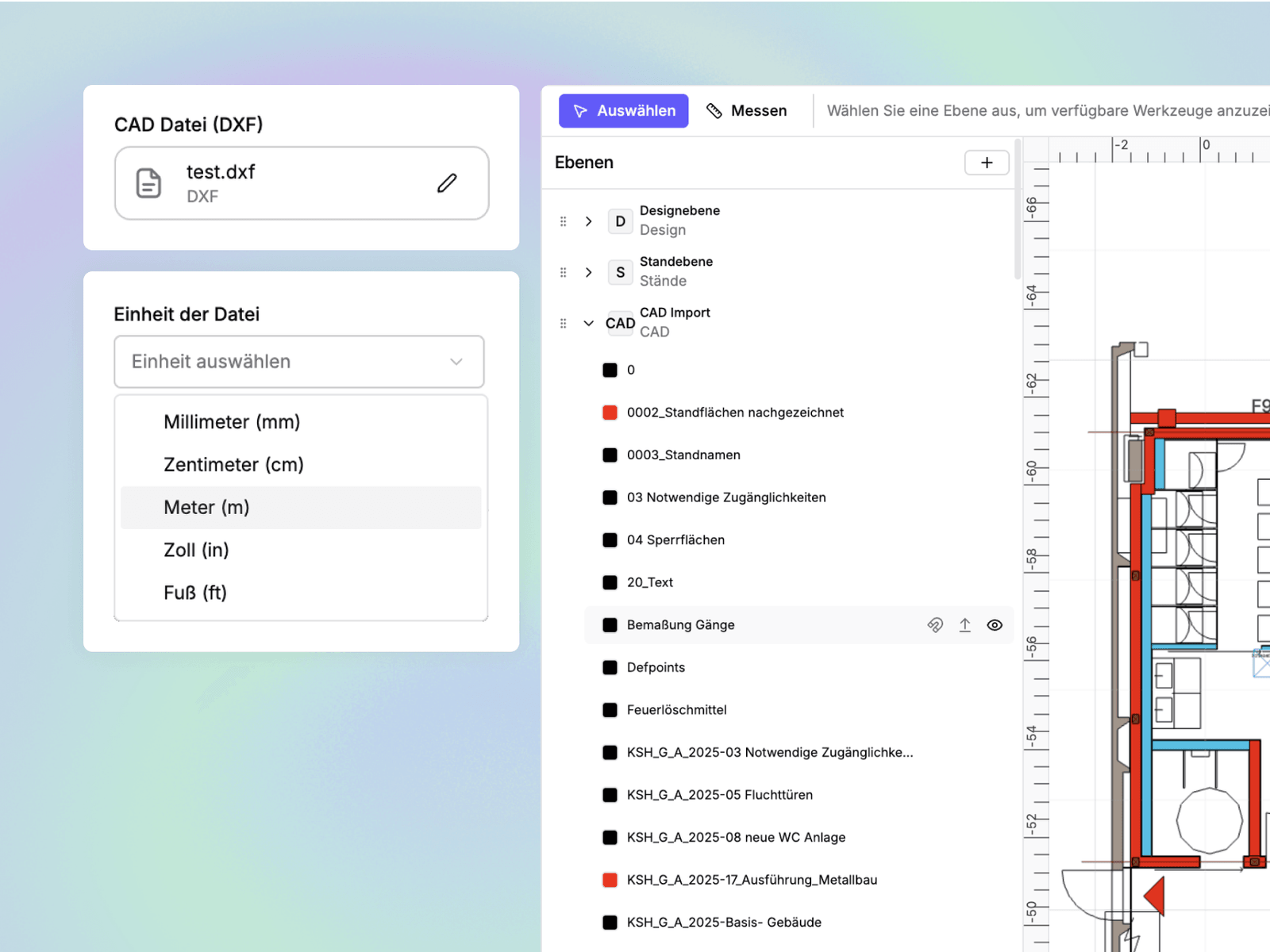Expand the Standebene layer group
This screenshot has width=1270, height=952.
pos(588,272)
